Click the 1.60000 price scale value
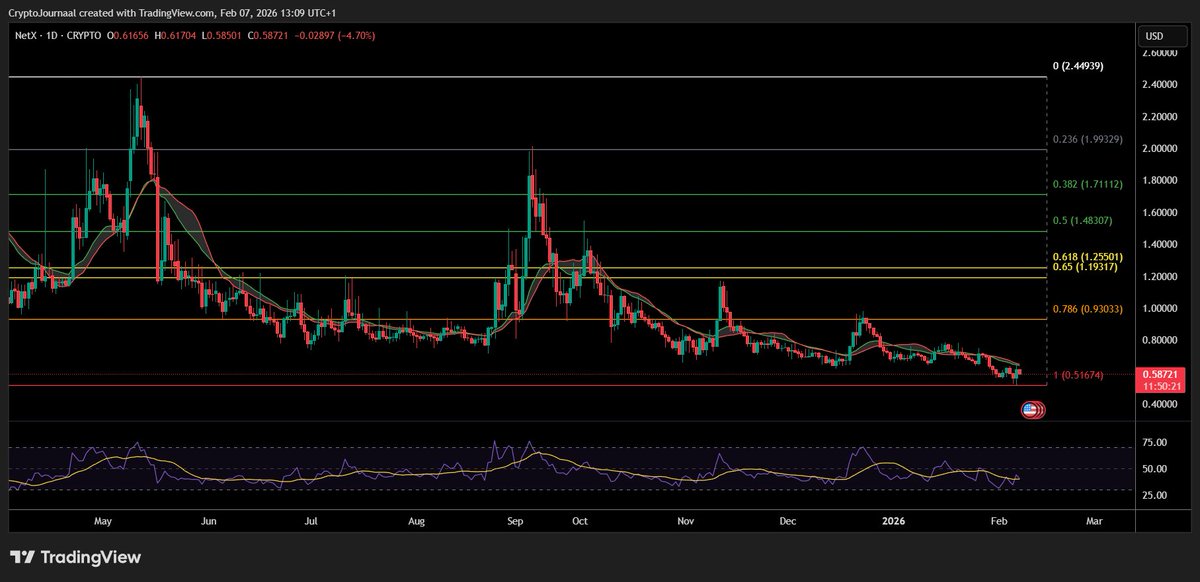Viewport: 1200px width, 582px height. pyautogui.click(x=1159, y=213)
